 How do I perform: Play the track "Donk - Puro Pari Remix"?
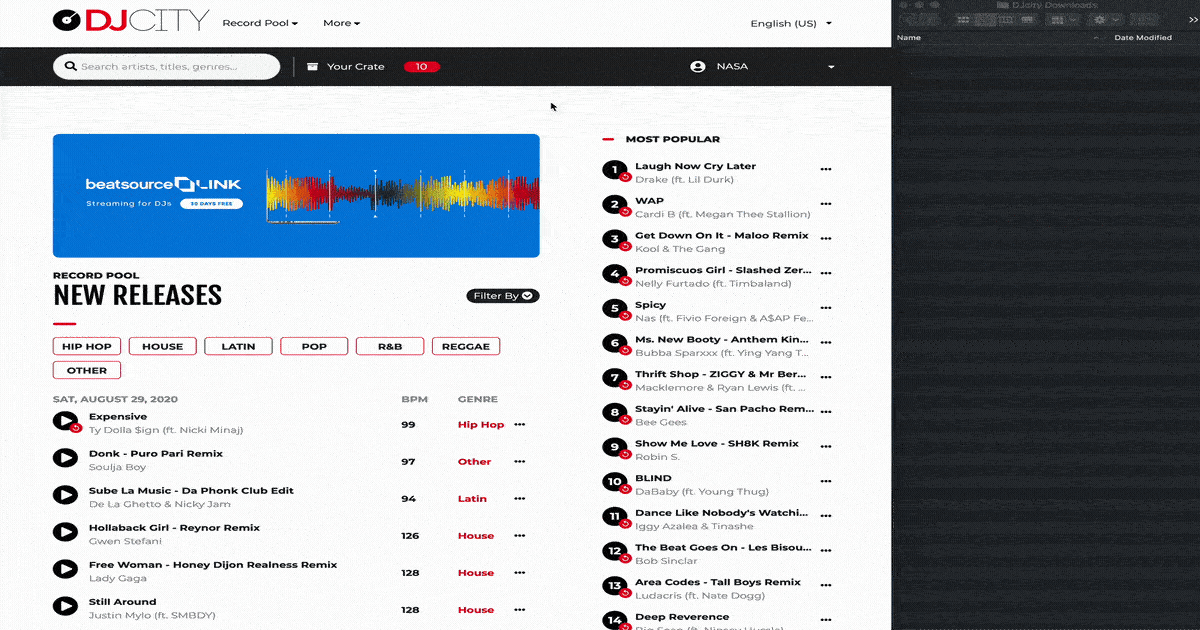(64, 457)
